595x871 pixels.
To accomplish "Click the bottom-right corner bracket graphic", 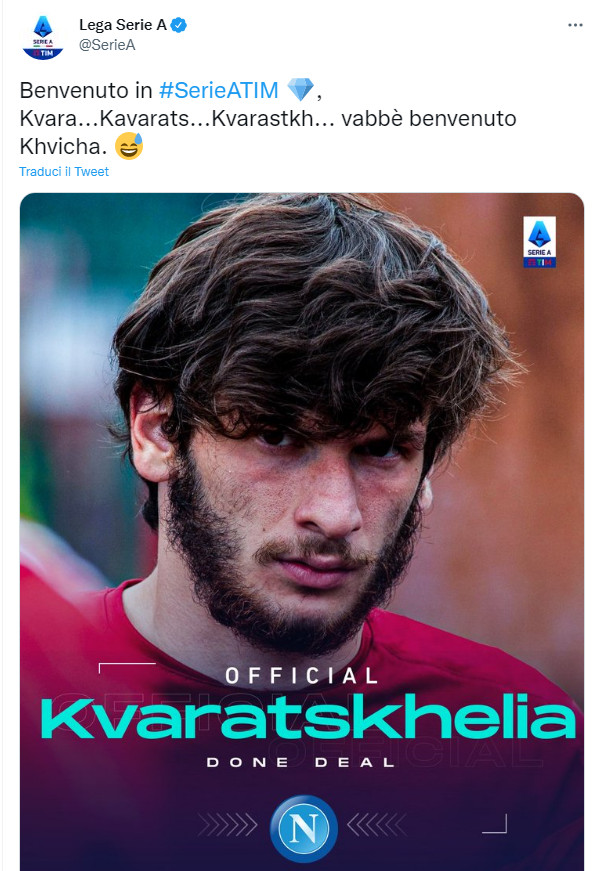I will pos(494,824).
